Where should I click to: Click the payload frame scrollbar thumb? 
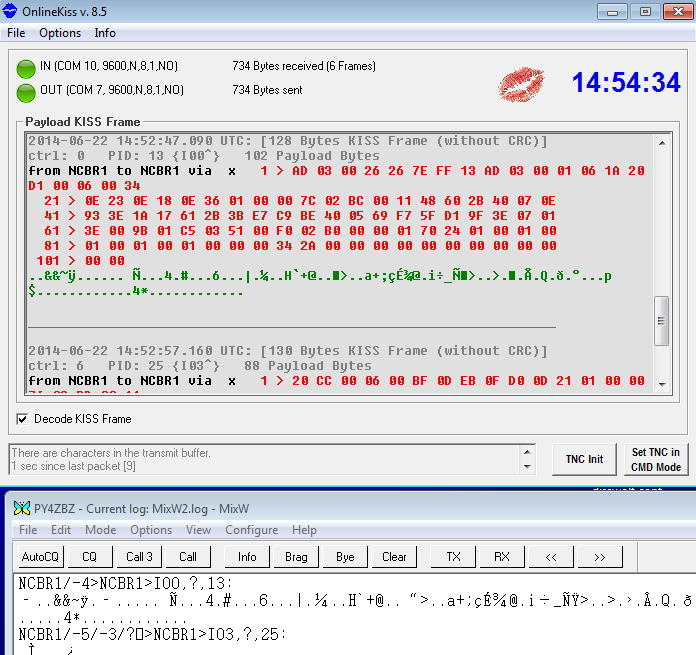(662, 321)
